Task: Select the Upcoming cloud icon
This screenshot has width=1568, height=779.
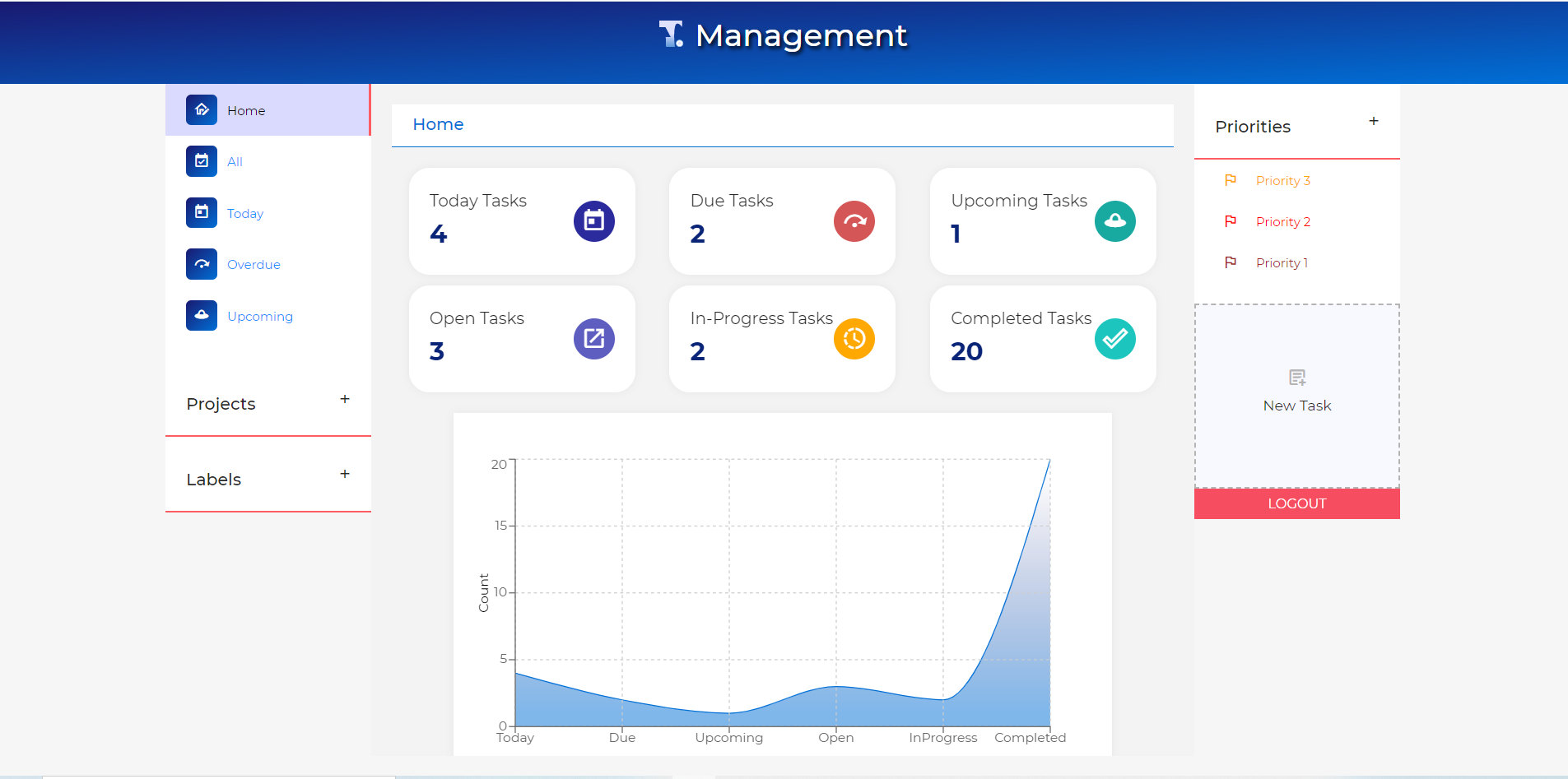Action: pos(202,315)
